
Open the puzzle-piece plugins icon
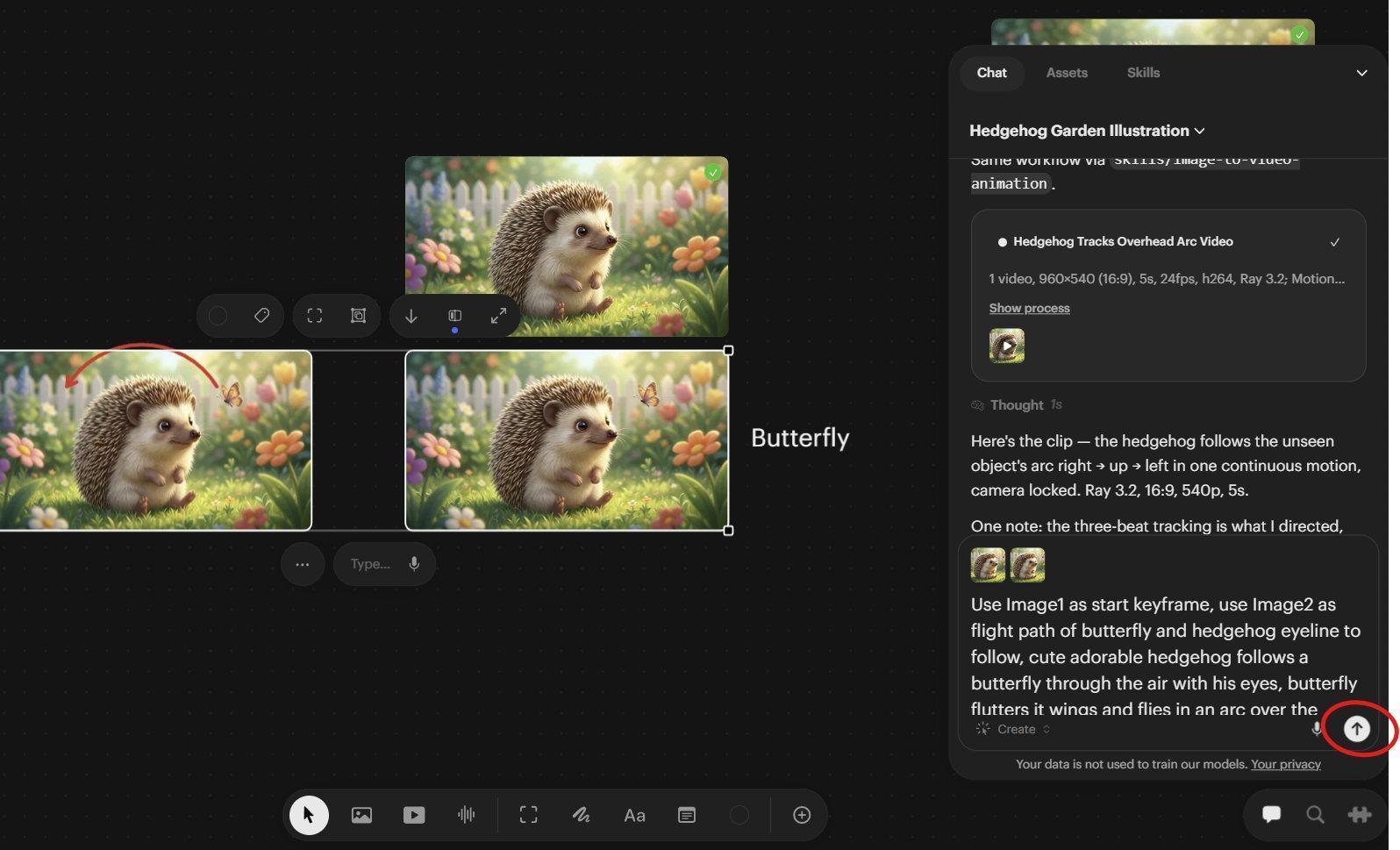click(x=1360, y=814)
